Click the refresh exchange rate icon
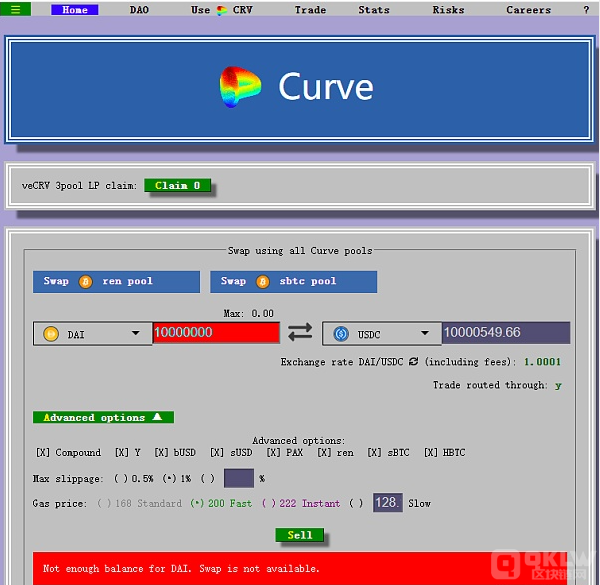The width and height of the screenshot is (600, 585). coord(413,362)
